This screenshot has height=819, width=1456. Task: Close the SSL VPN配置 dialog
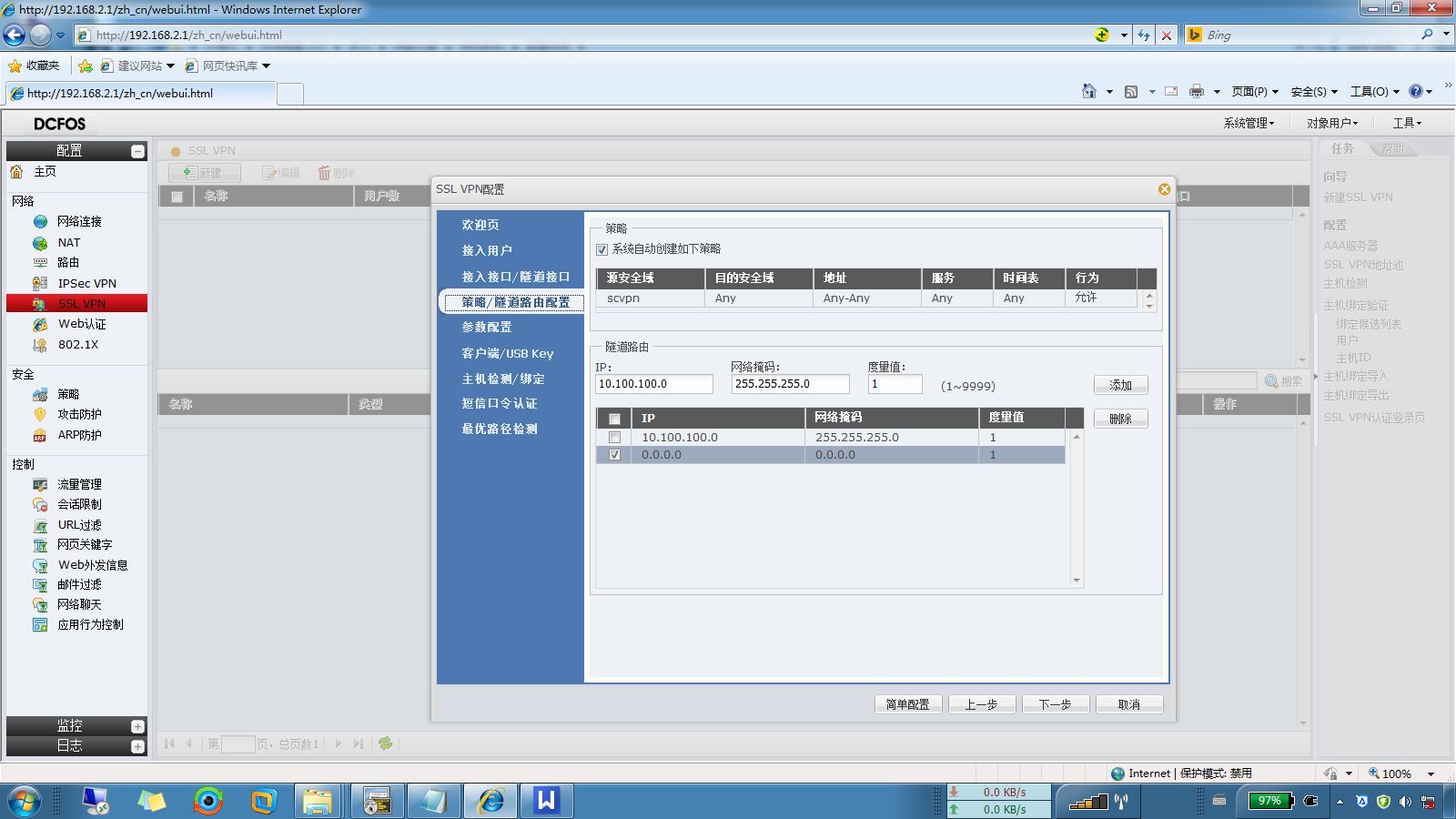coord(1164,189)
